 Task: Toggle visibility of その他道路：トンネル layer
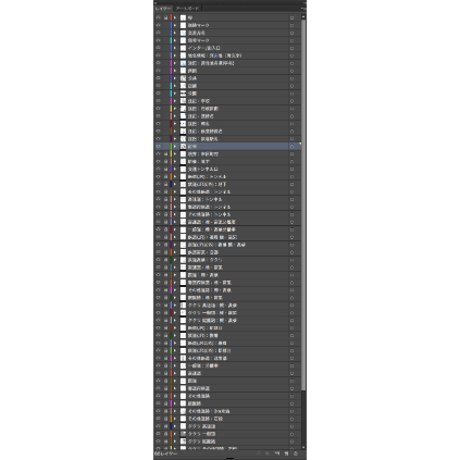click(158, 214)
